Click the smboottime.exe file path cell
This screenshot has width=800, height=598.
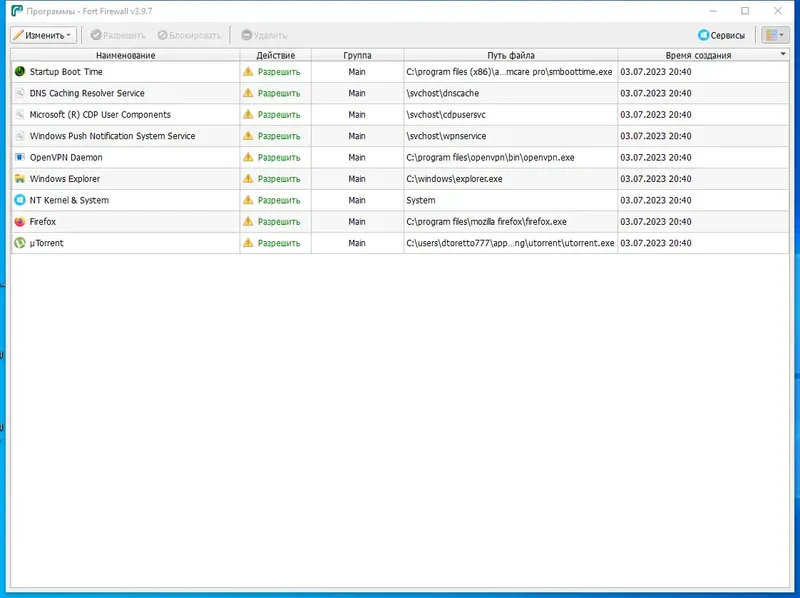pos(510,72)
